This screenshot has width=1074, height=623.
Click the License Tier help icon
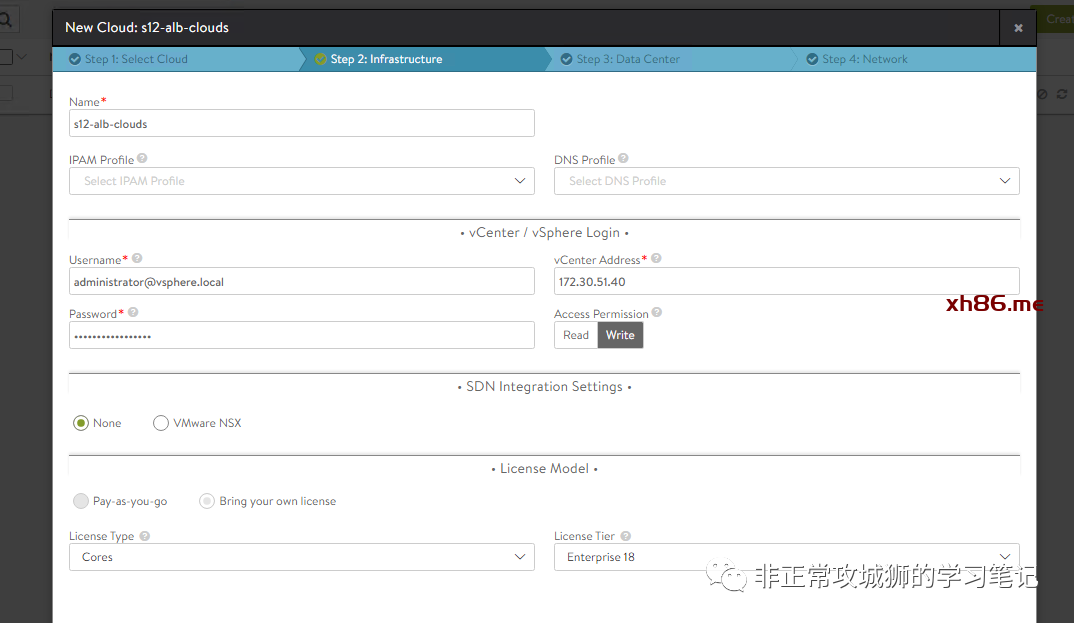(x=626, y=536)
